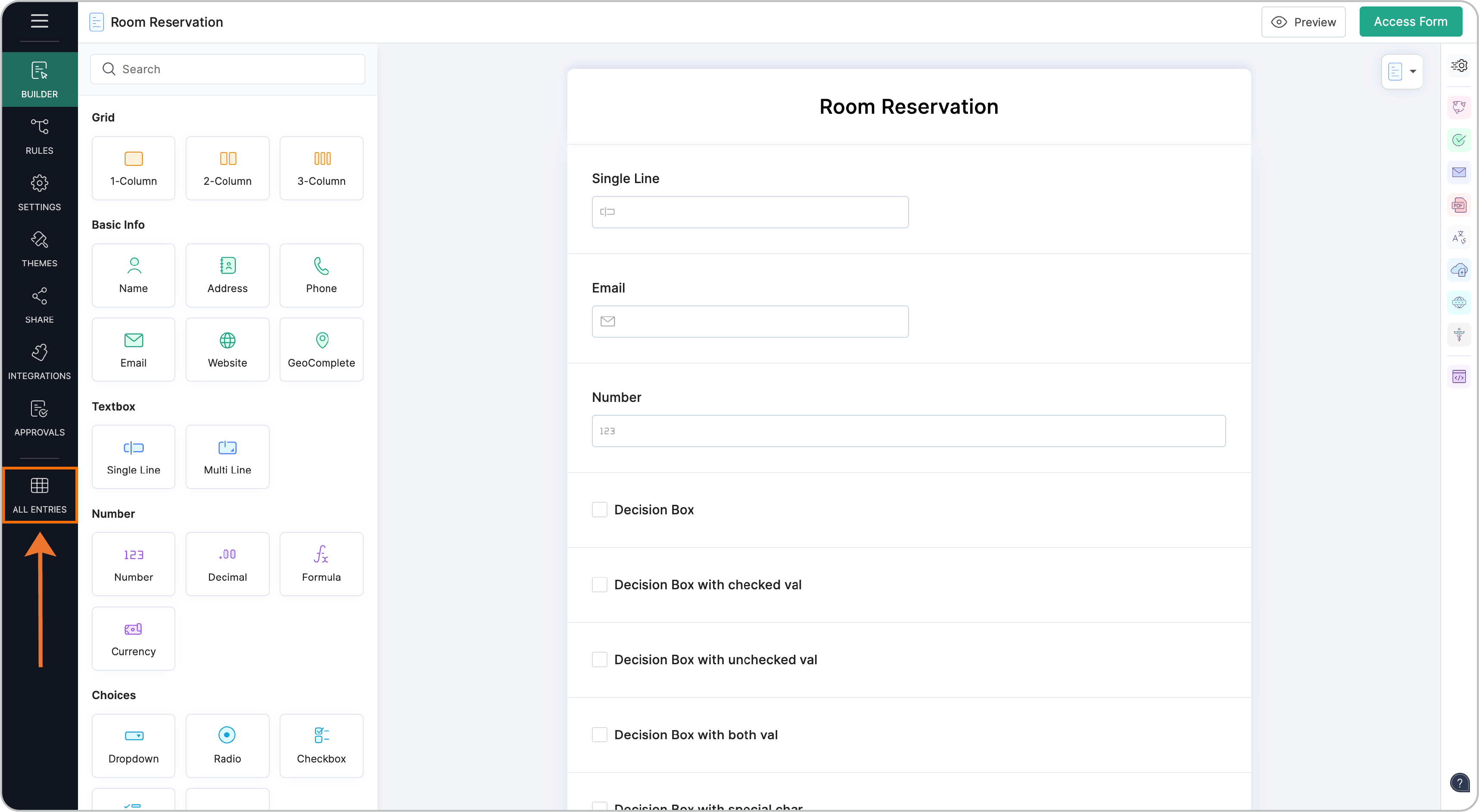Click the embed code icon

[x=1458, y=377]
